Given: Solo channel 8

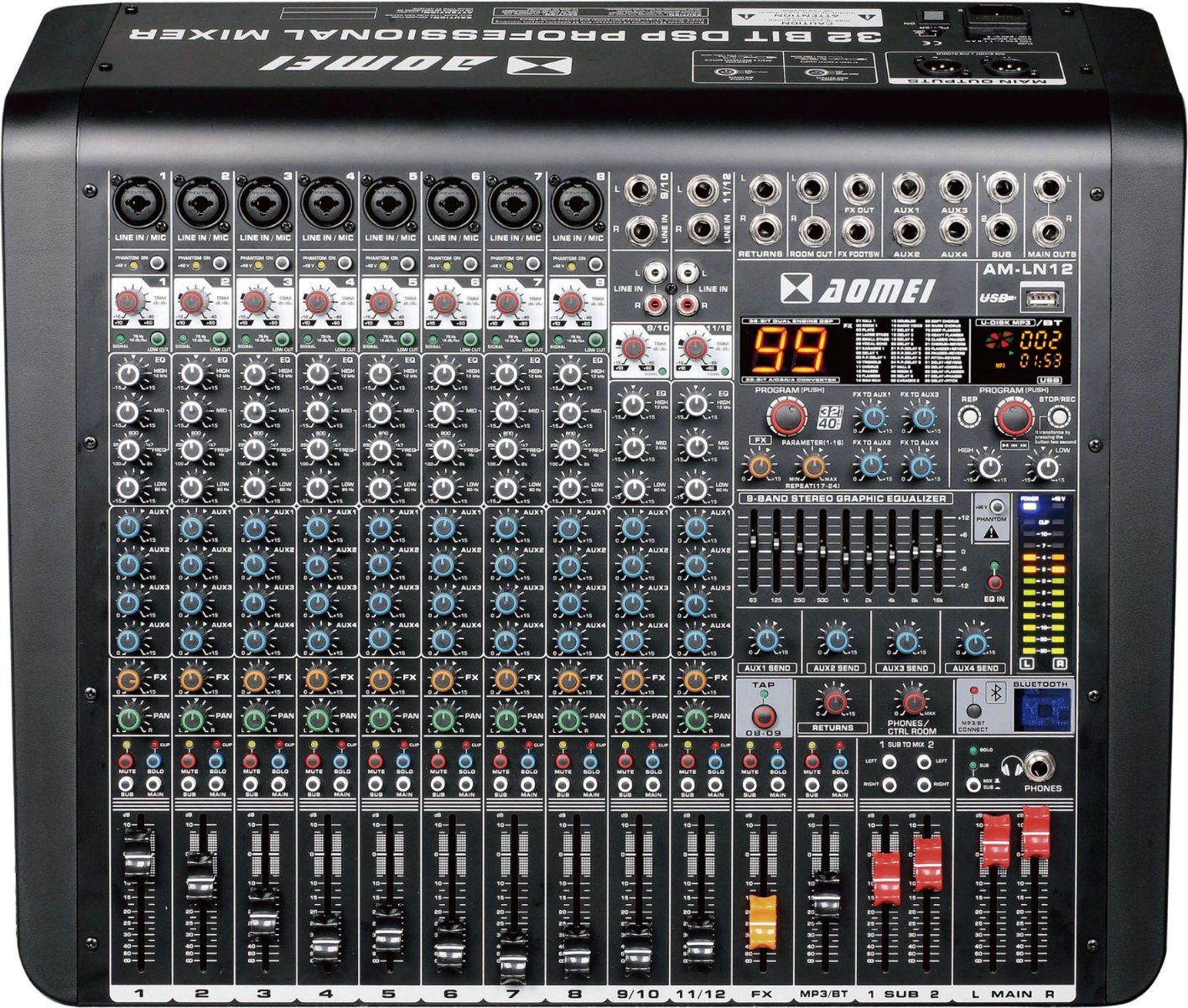Looking at the screenshot, I should pyautogui.click(x=592, y=761).
